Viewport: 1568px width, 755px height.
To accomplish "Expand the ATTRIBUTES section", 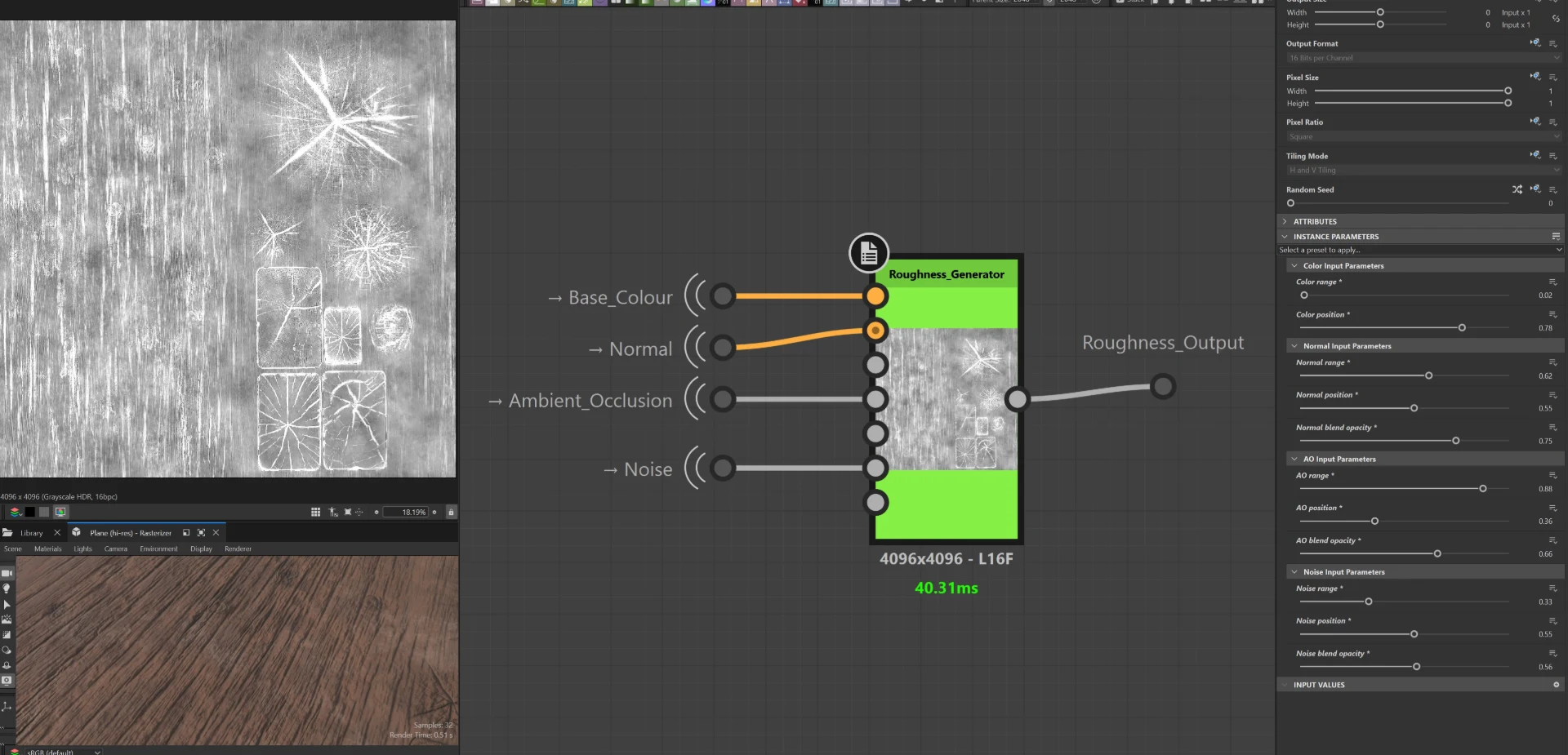I will click(1285, 221).
